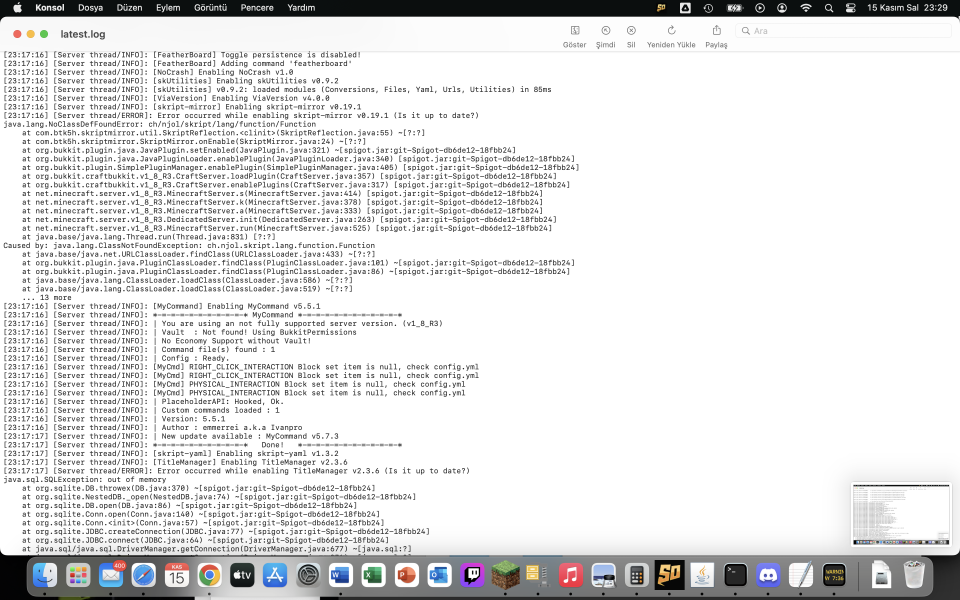Image resolution: width=960 pixels, height=600 pixels.
Task: Click the gold SD menu bar icon
Action: pos(661,8)
